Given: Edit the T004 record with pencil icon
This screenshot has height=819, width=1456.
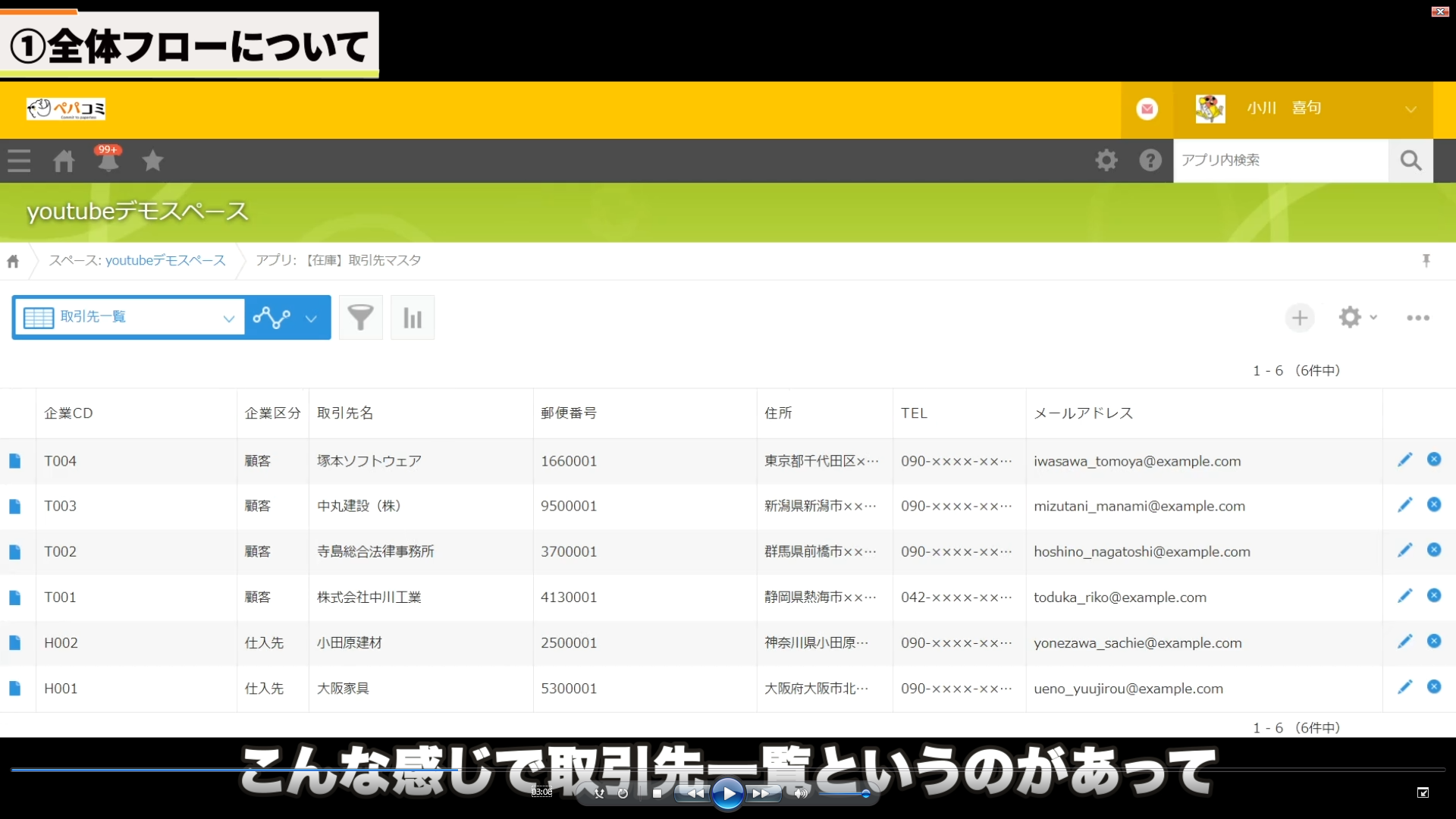Looking at the screenshot, I should (x=1404, y=460).
